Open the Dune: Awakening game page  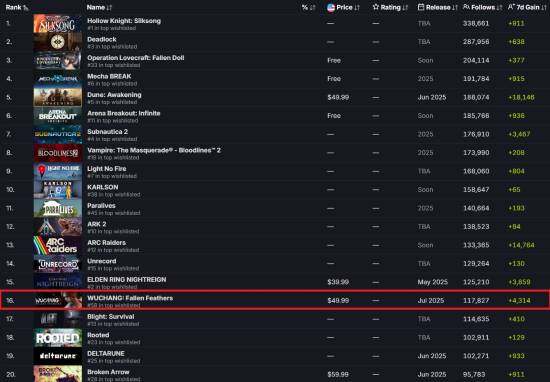[x=114, y=95]
